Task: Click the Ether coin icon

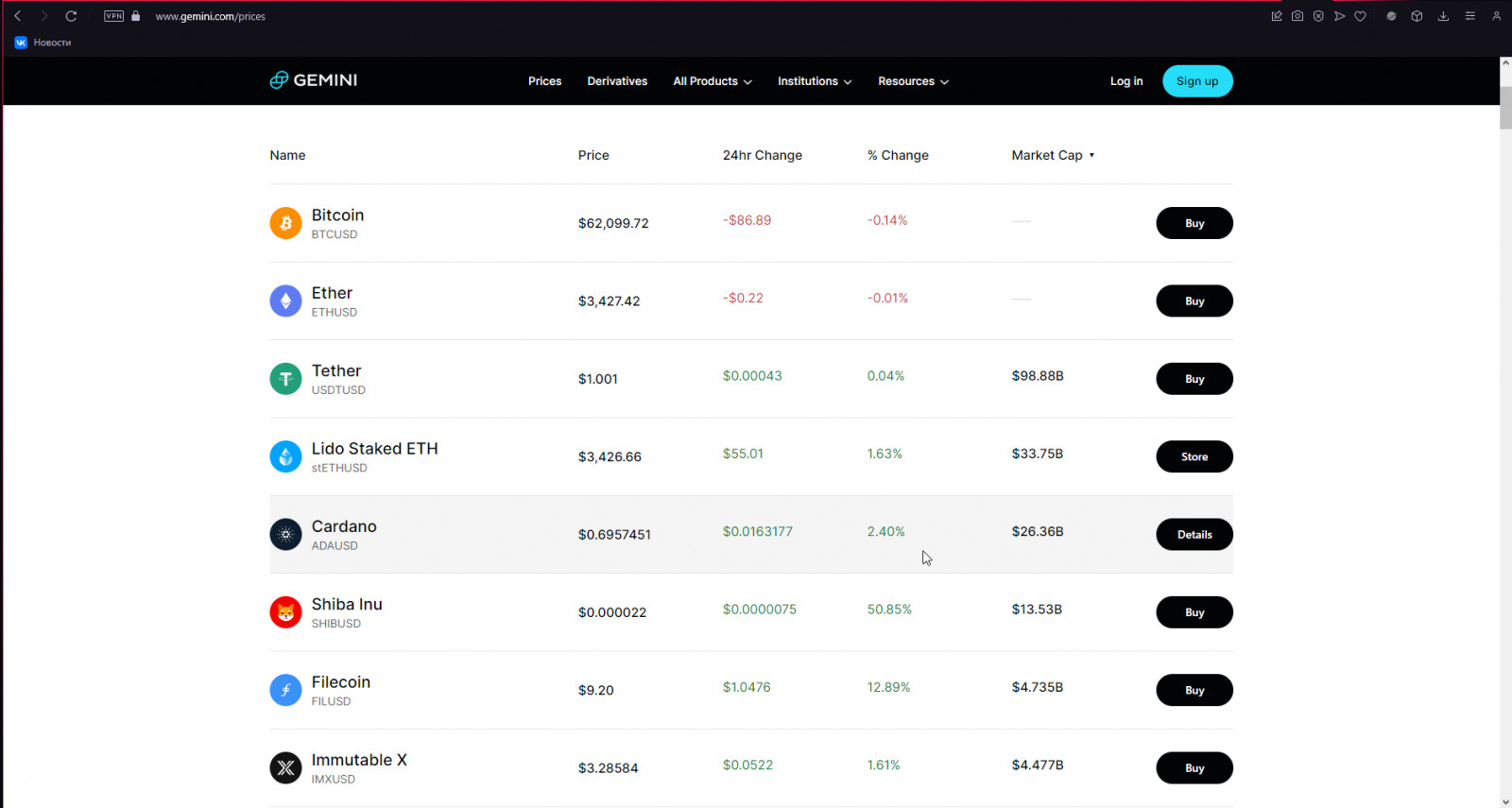Action: click(x=285, y=301)
